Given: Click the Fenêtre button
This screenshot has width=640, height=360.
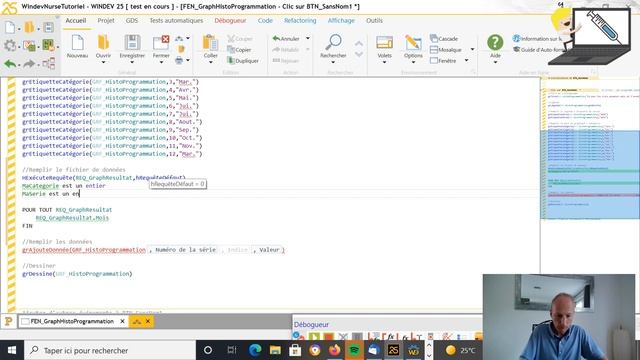Looking at the screenshot, I should click(x=443, y=60).
